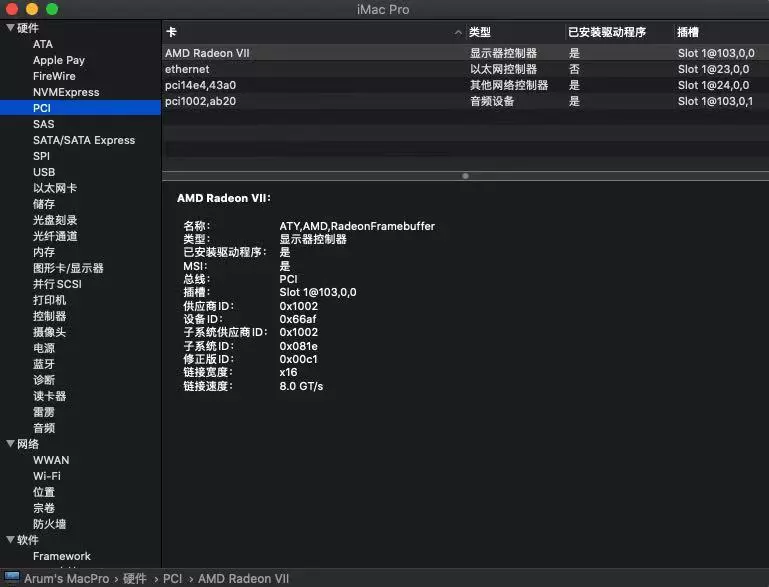The image size is (769, 587).
Task: Select Wi-Fi in the sidebar
Action: point(47,476)
